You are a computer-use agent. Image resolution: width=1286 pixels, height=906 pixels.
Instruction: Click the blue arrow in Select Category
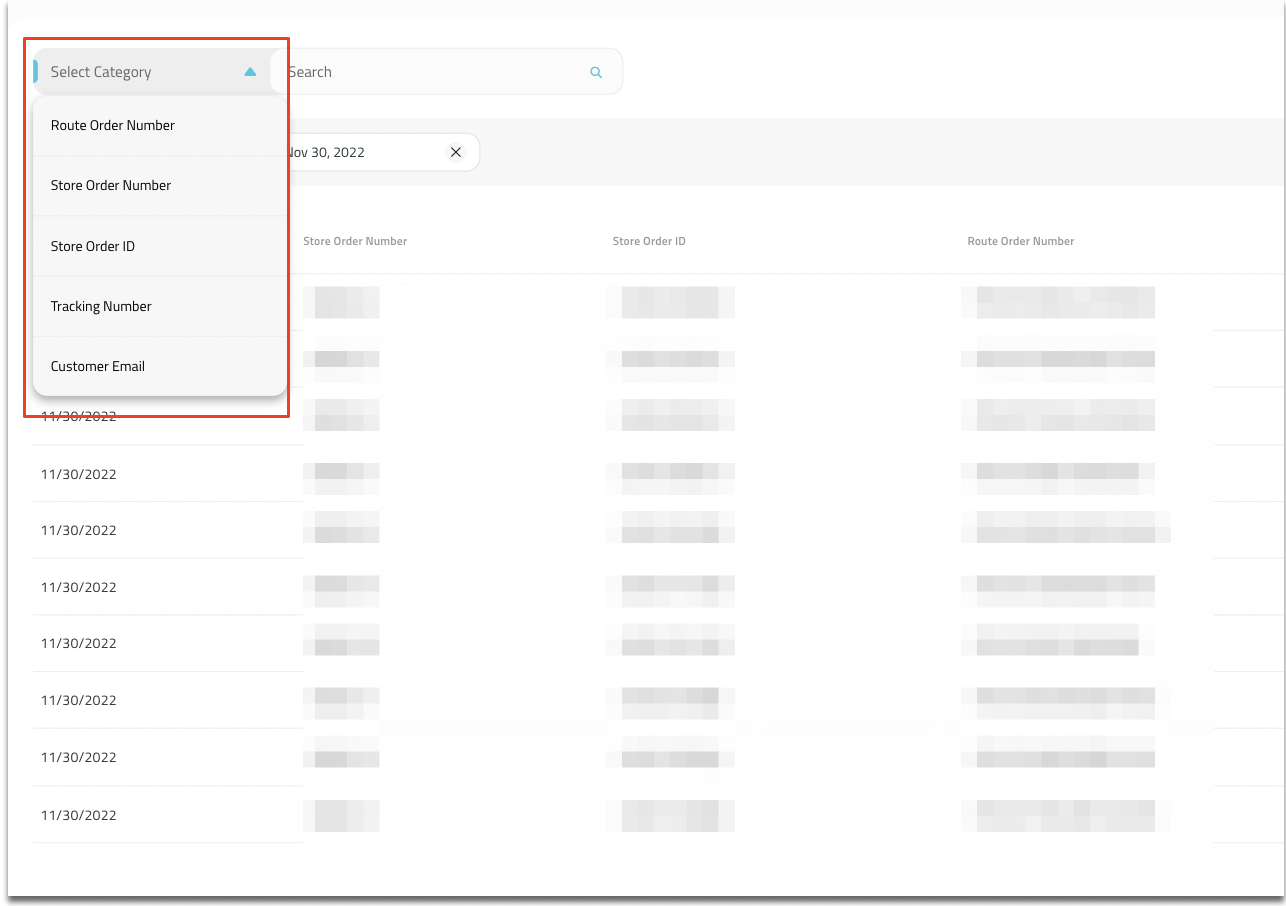(250, 72)
